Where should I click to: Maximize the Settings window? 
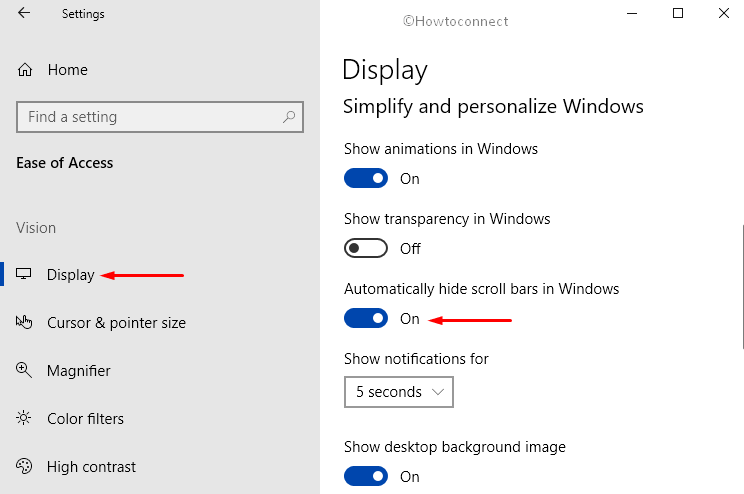[678, 13]
